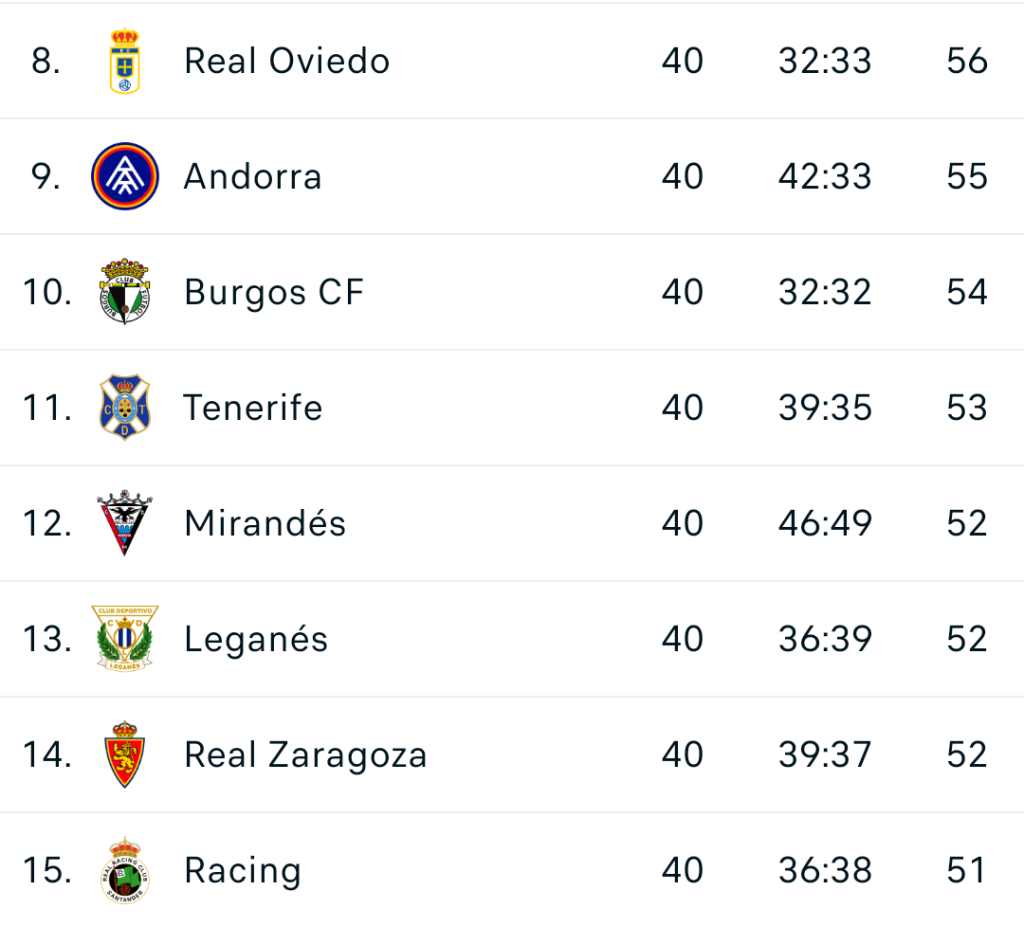Click the Real Oviedo club crest
The height and width of the screenshot is (927, 1024).
pos(125,61)
